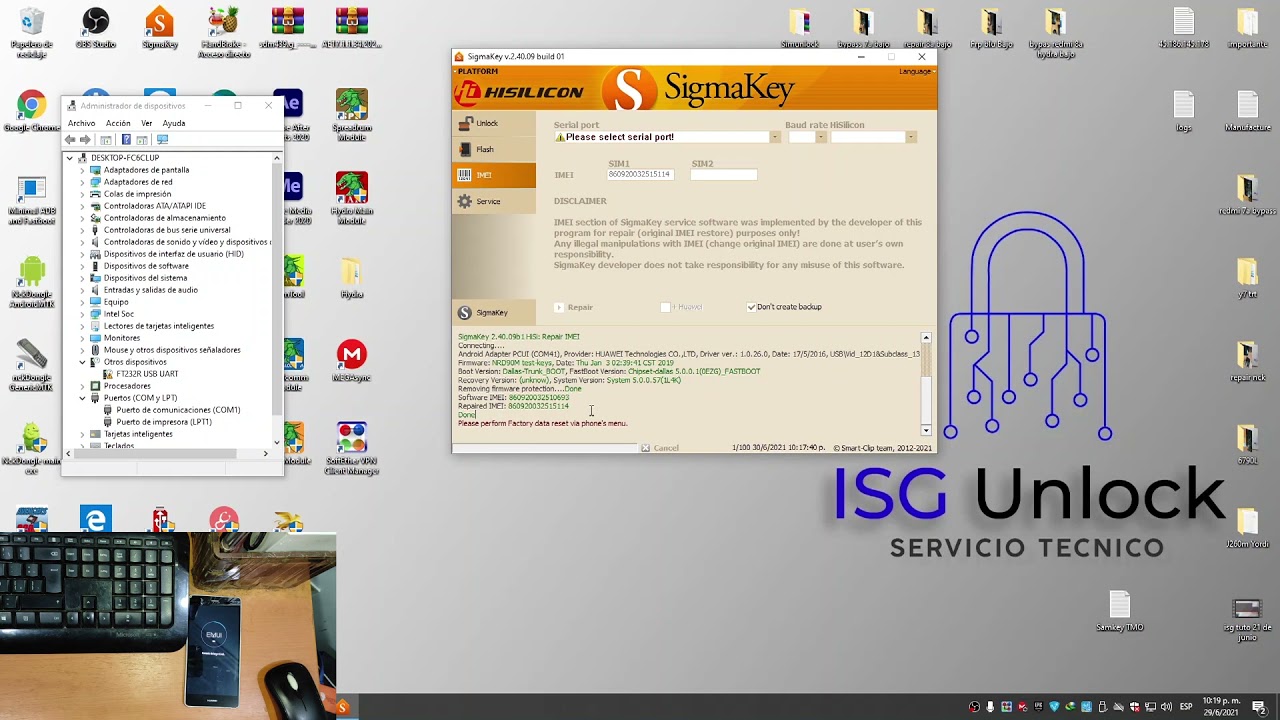Open the importante folder on desktop

click(x=1247, y=29)
